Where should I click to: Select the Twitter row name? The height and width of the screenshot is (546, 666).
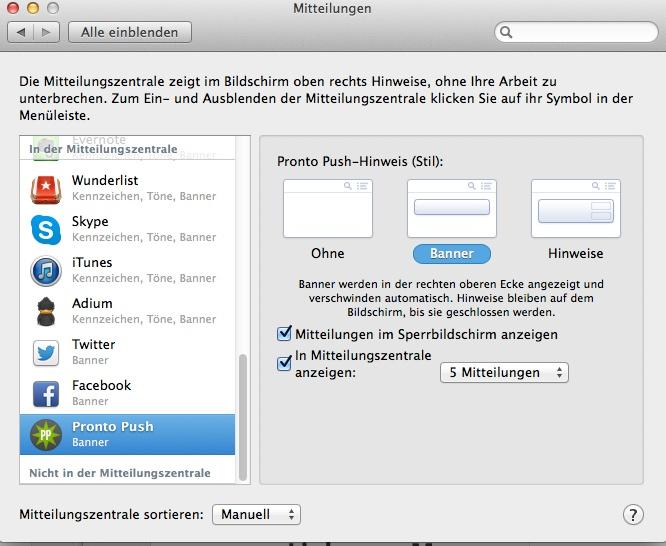93,344
